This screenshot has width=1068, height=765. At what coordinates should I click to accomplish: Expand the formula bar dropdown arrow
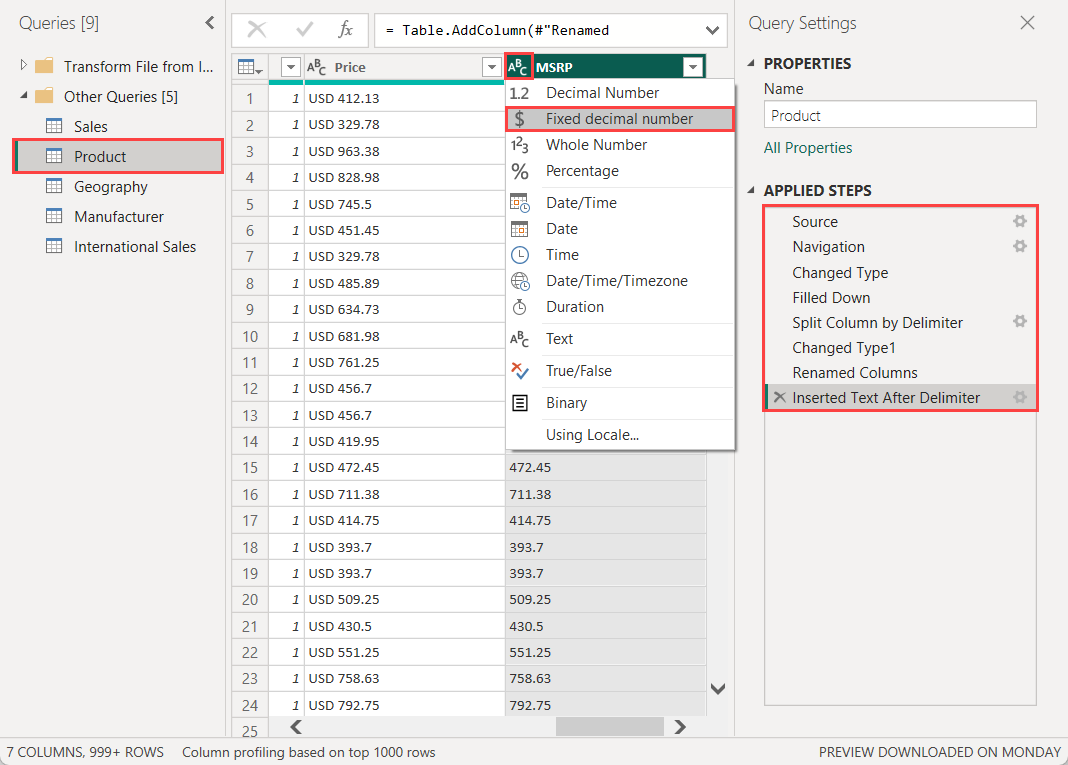point(712,30)
